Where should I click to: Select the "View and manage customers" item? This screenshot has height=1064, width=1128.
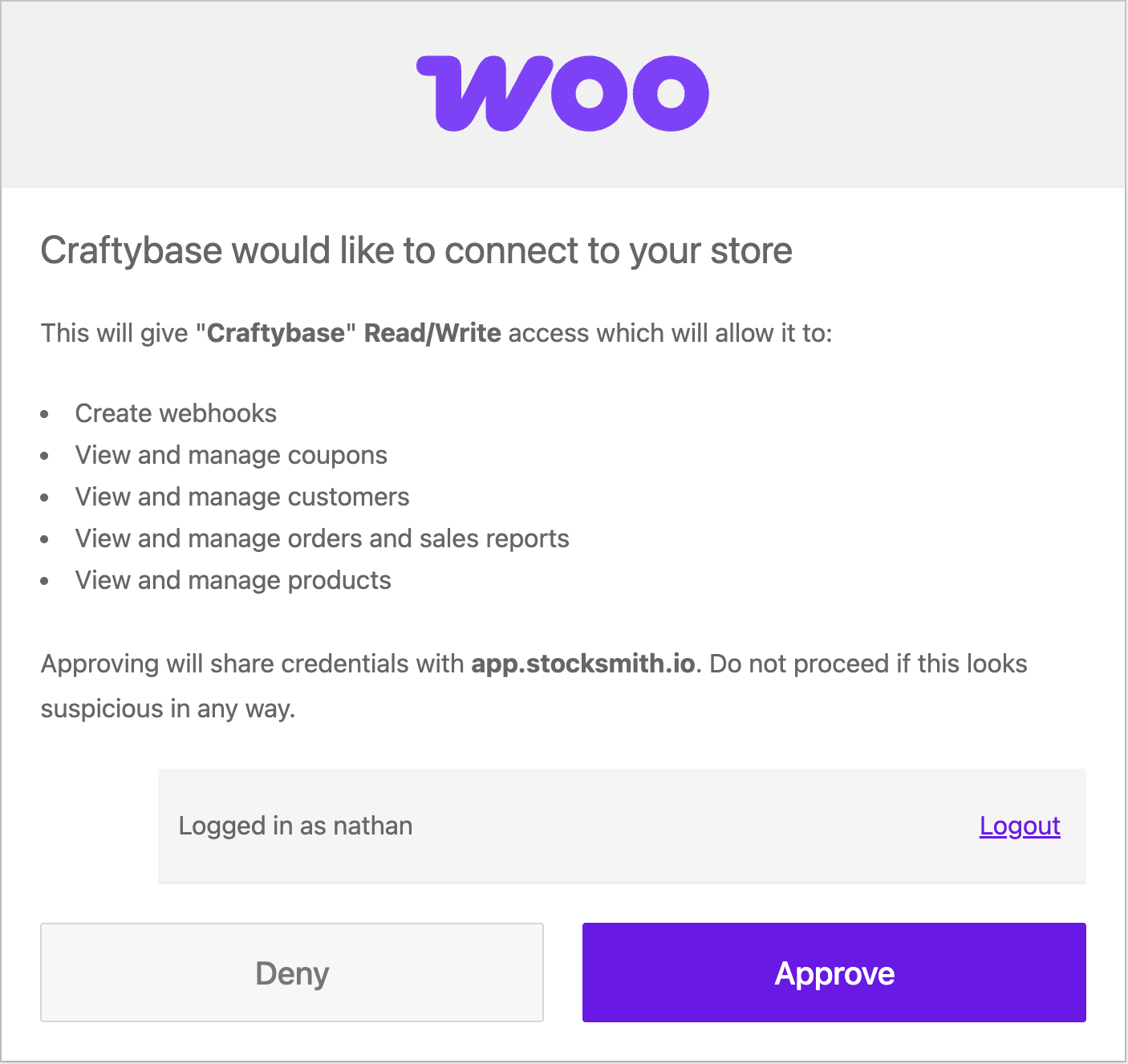click(x=242, y=497)
